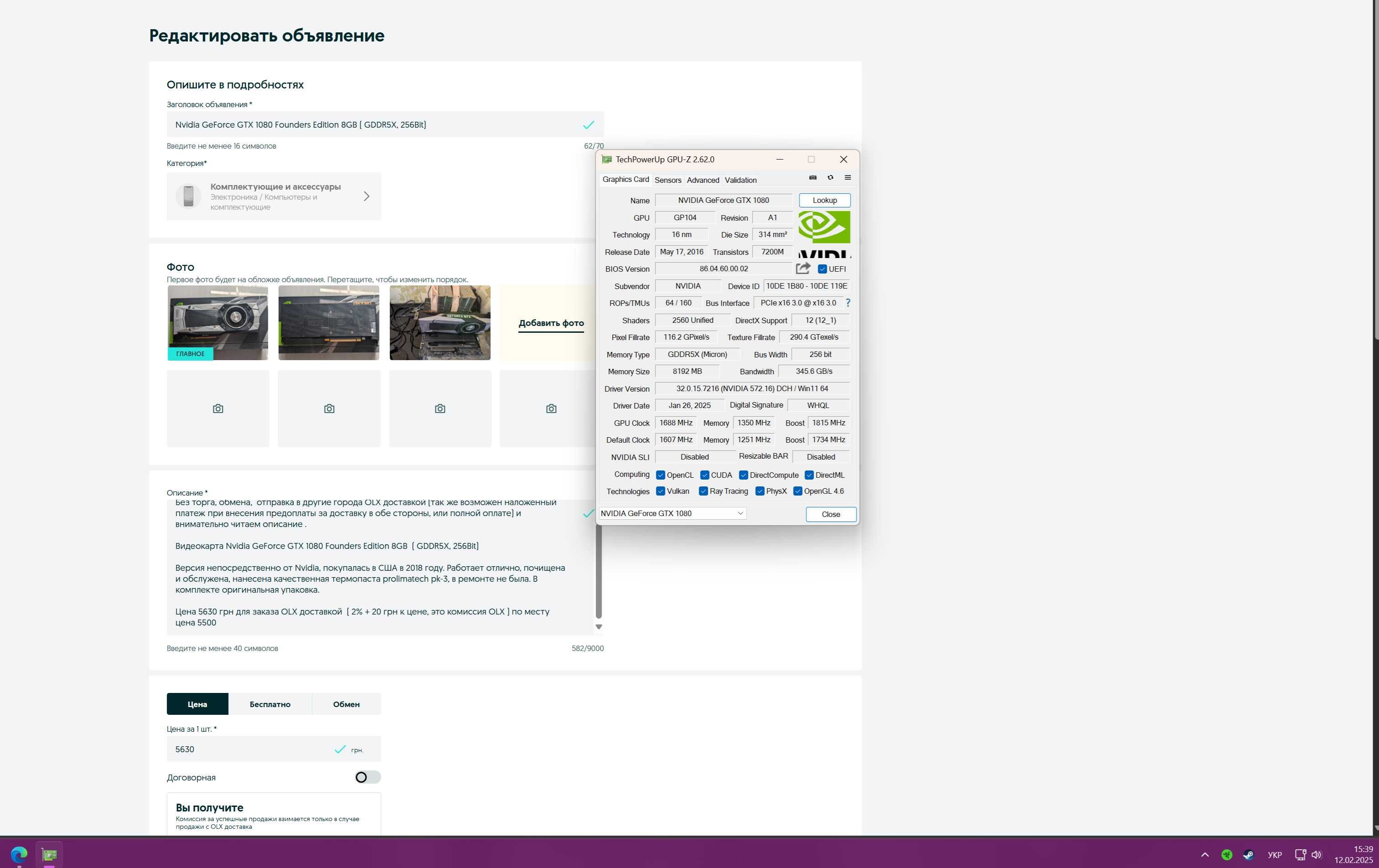Toggle the OpenCL checkbox
Viewport: 1379px width, 868px height.
661,475
